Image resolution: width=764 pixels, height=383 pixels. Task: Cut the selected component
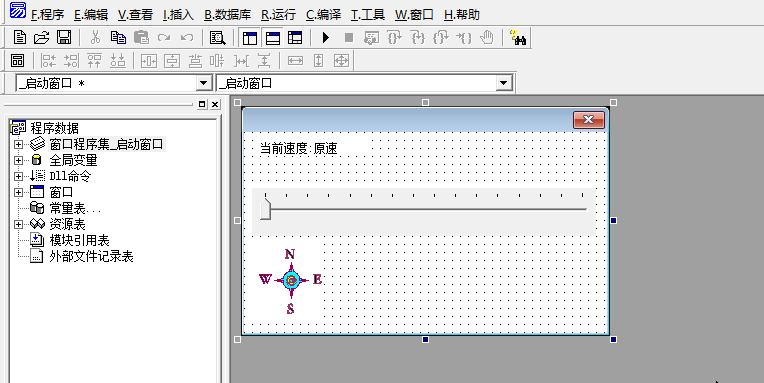click(x=96, y=38)
